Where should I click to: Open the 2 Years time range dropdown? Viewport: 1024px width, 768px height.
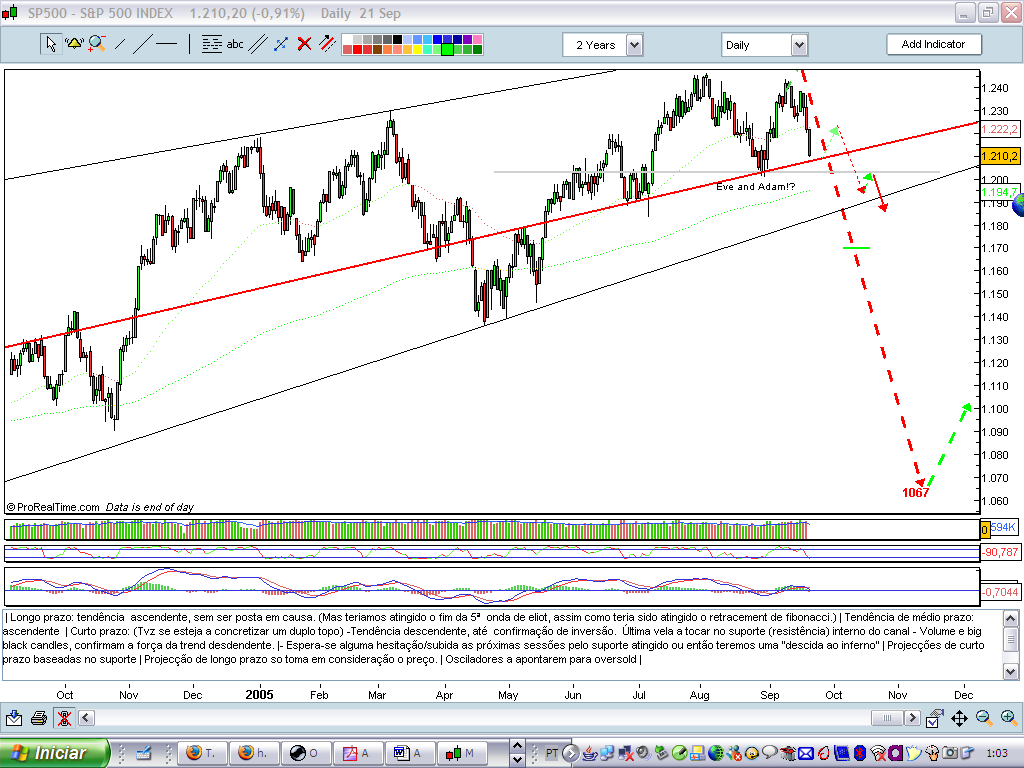pos(634,44)
